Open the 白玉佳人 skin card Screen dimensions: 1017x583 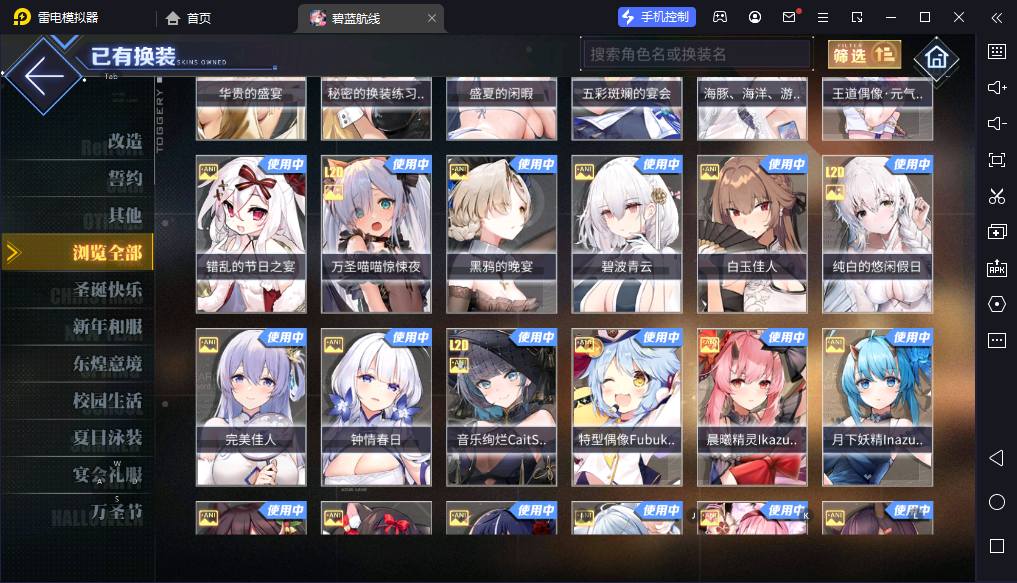tap(752, 234)
